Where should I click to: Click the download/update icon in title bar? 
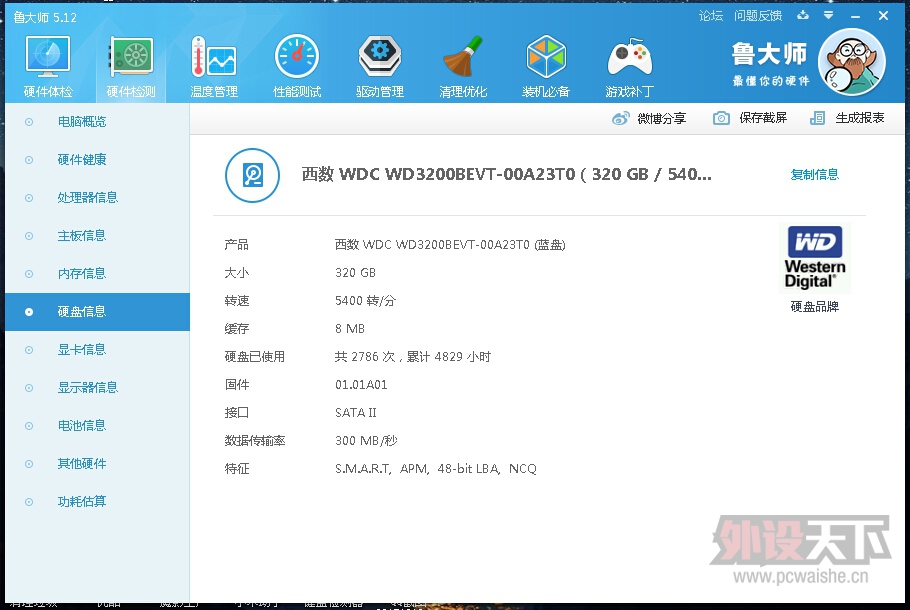pyautogui.click(x=803, y=16)
